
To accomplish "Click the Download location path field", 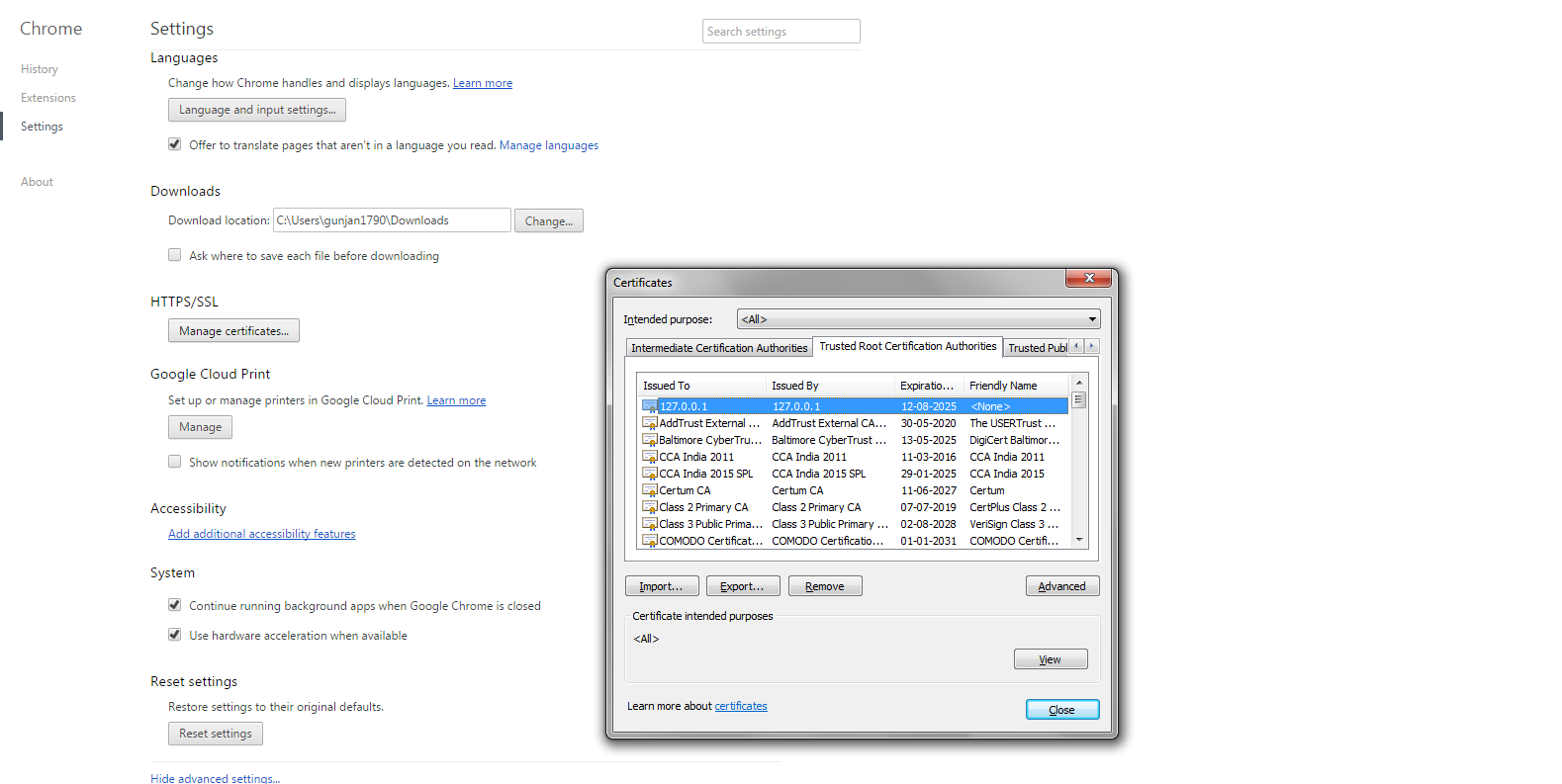I will (392, 220).
